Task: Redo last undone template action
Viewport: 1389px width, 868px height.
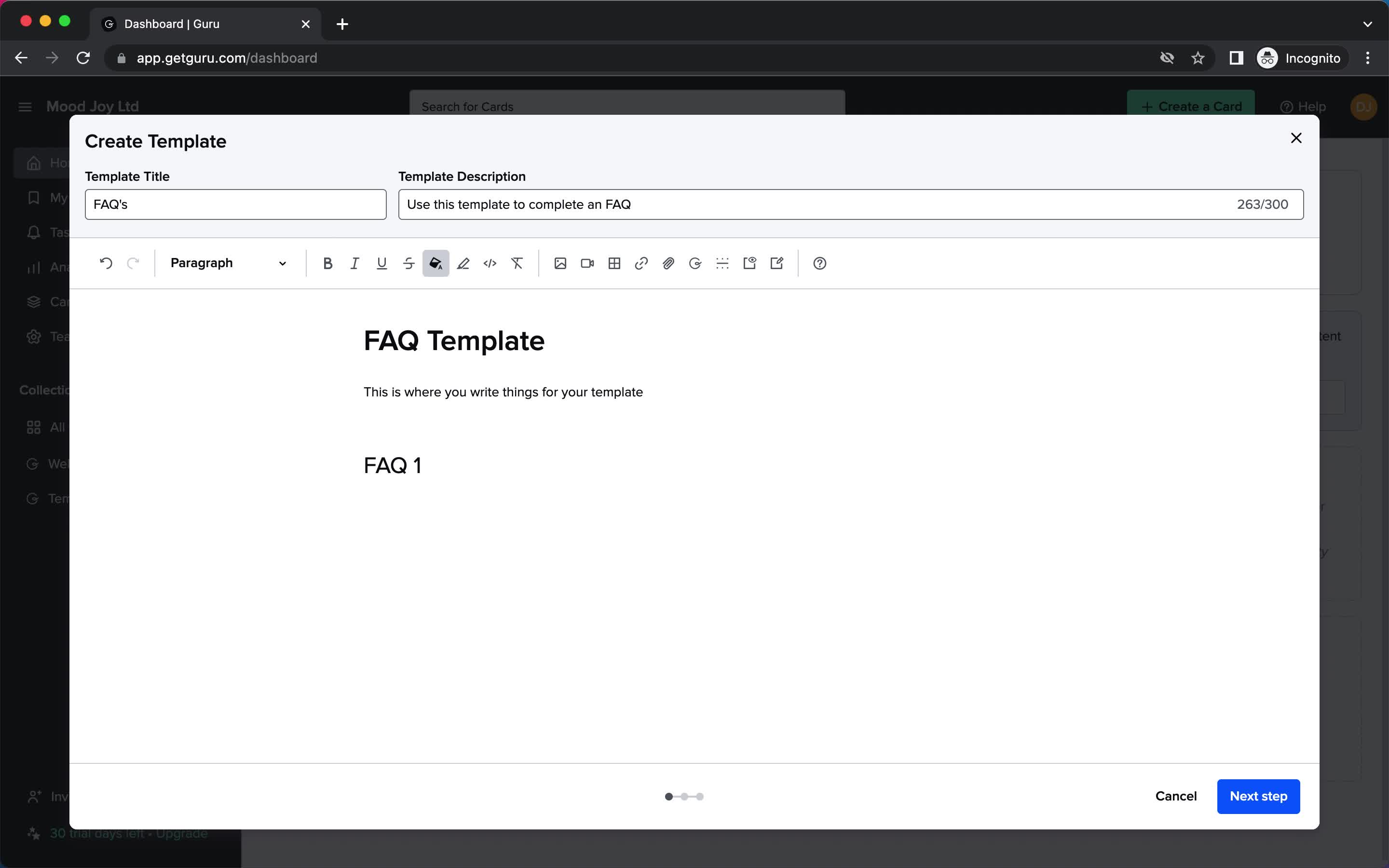Action: (132, 262)
